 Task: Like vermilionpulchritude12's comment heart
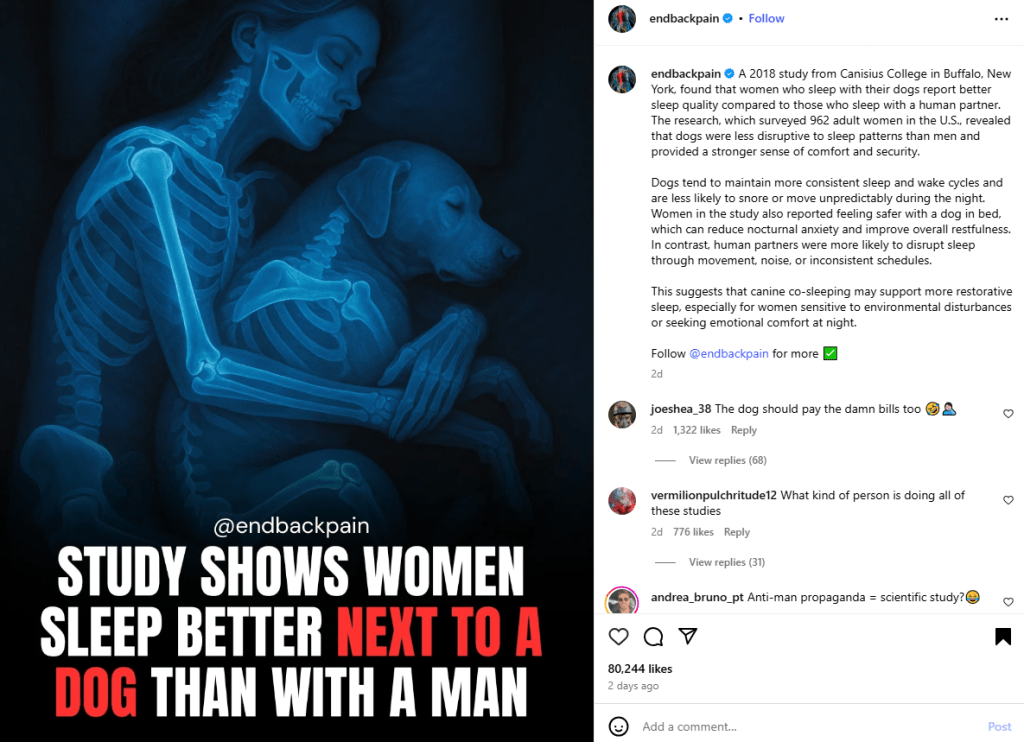pyautogui.click(x=1008, y=500)
